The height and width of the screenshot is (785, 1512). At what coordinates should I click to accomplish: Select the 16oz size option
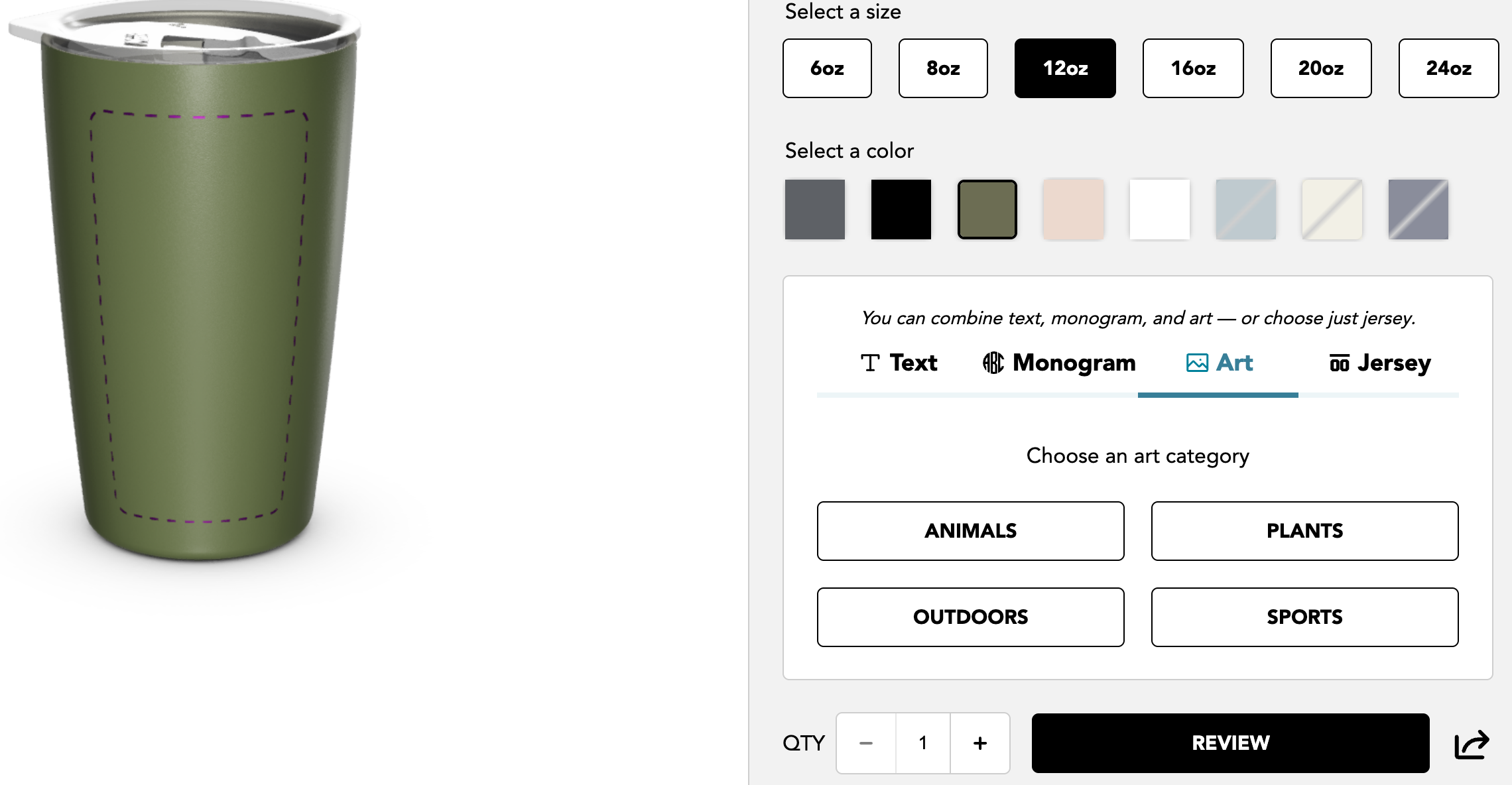pyautogui.click(x=1193, y=68)
